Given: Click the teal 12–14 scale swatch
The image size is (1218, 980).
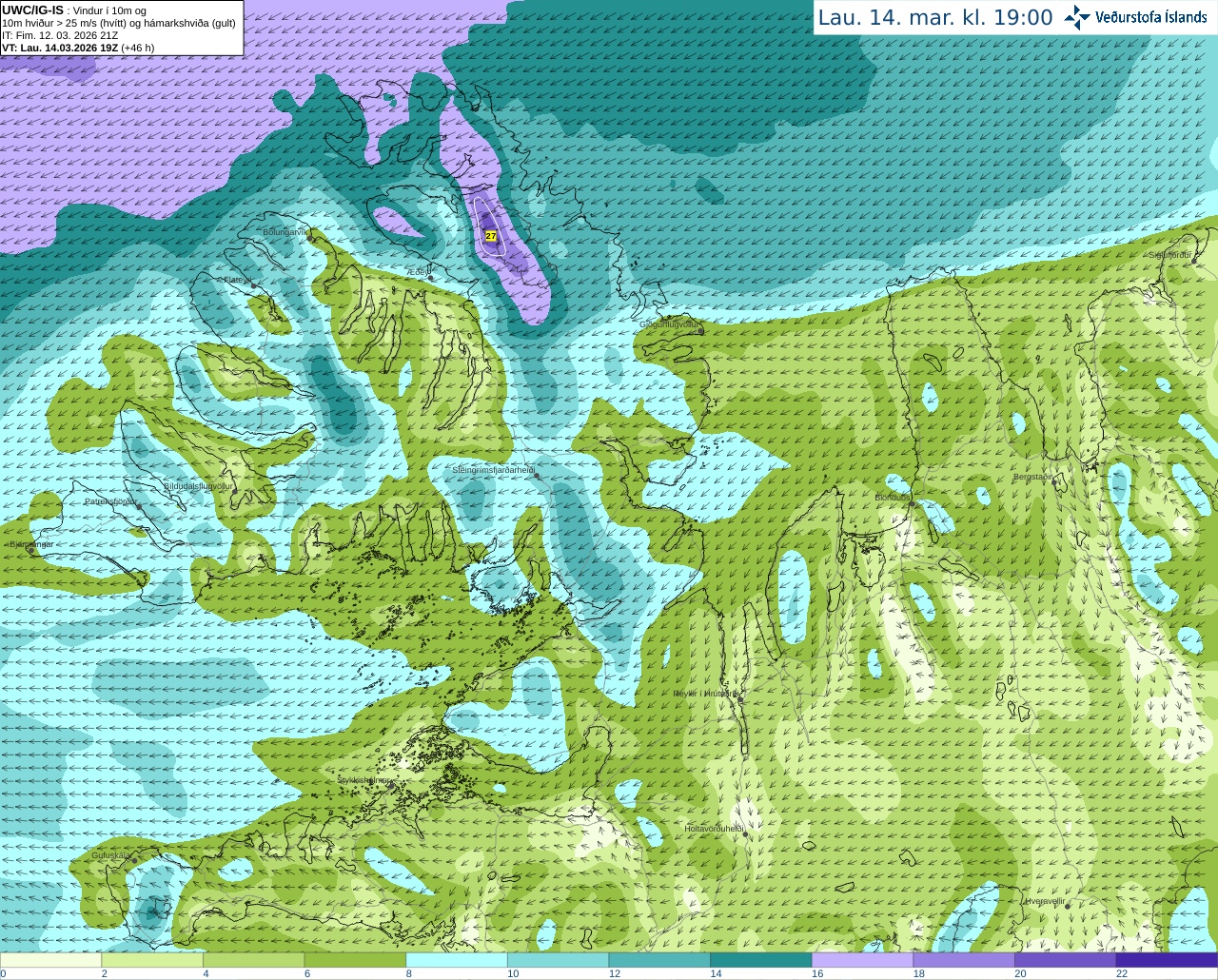Looking at the screenshot, I should 659,960.
